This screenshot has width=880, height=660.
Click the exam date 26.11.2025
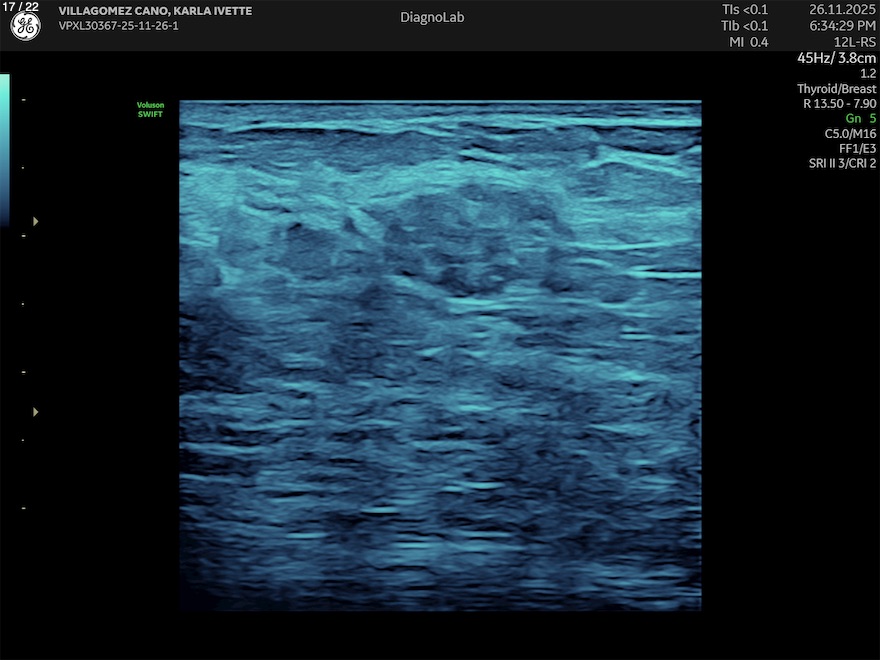(842, 10)
